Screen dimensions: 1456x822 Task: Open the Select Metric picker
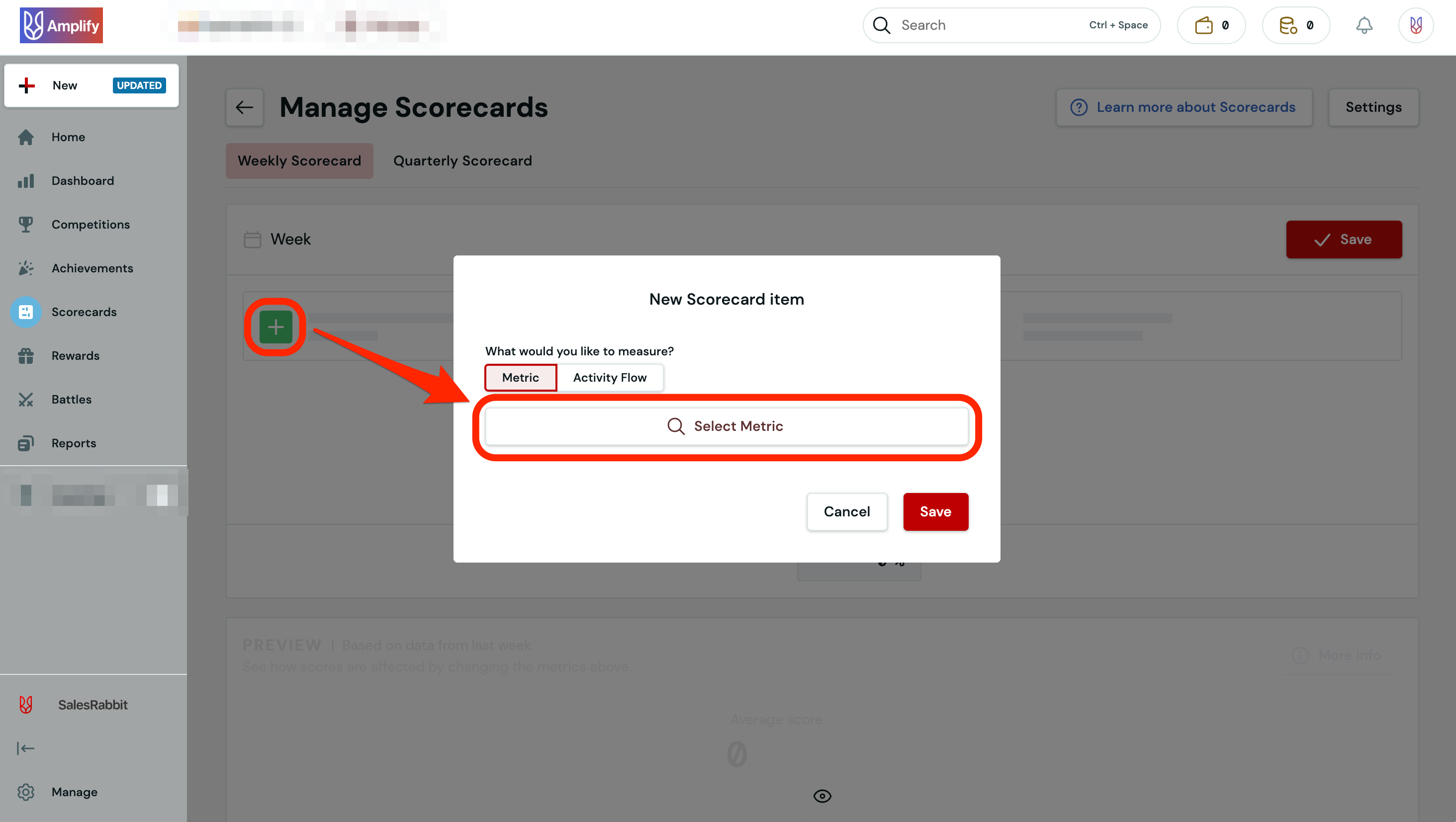pos(727,426)
